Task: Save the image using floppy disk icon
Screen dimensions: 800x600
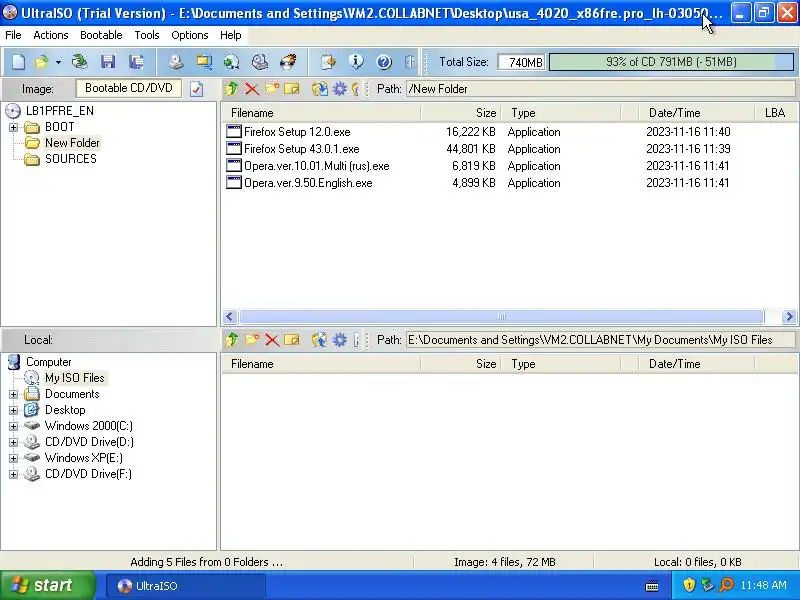Action: point(108,62)
